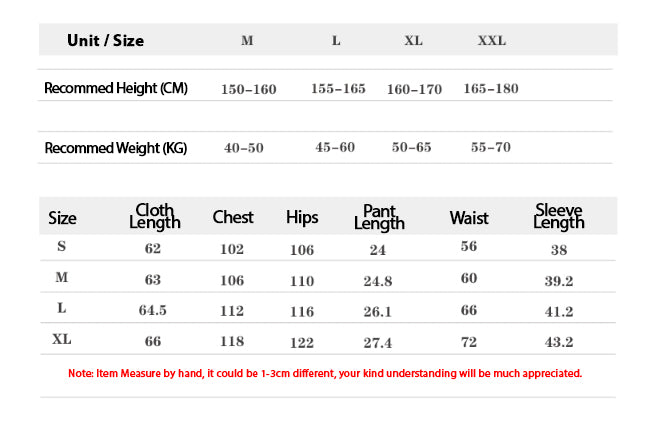Click the 165-180 height range for XXL
The width and height of the screenshot is (650, 441).
click(491, 89)
